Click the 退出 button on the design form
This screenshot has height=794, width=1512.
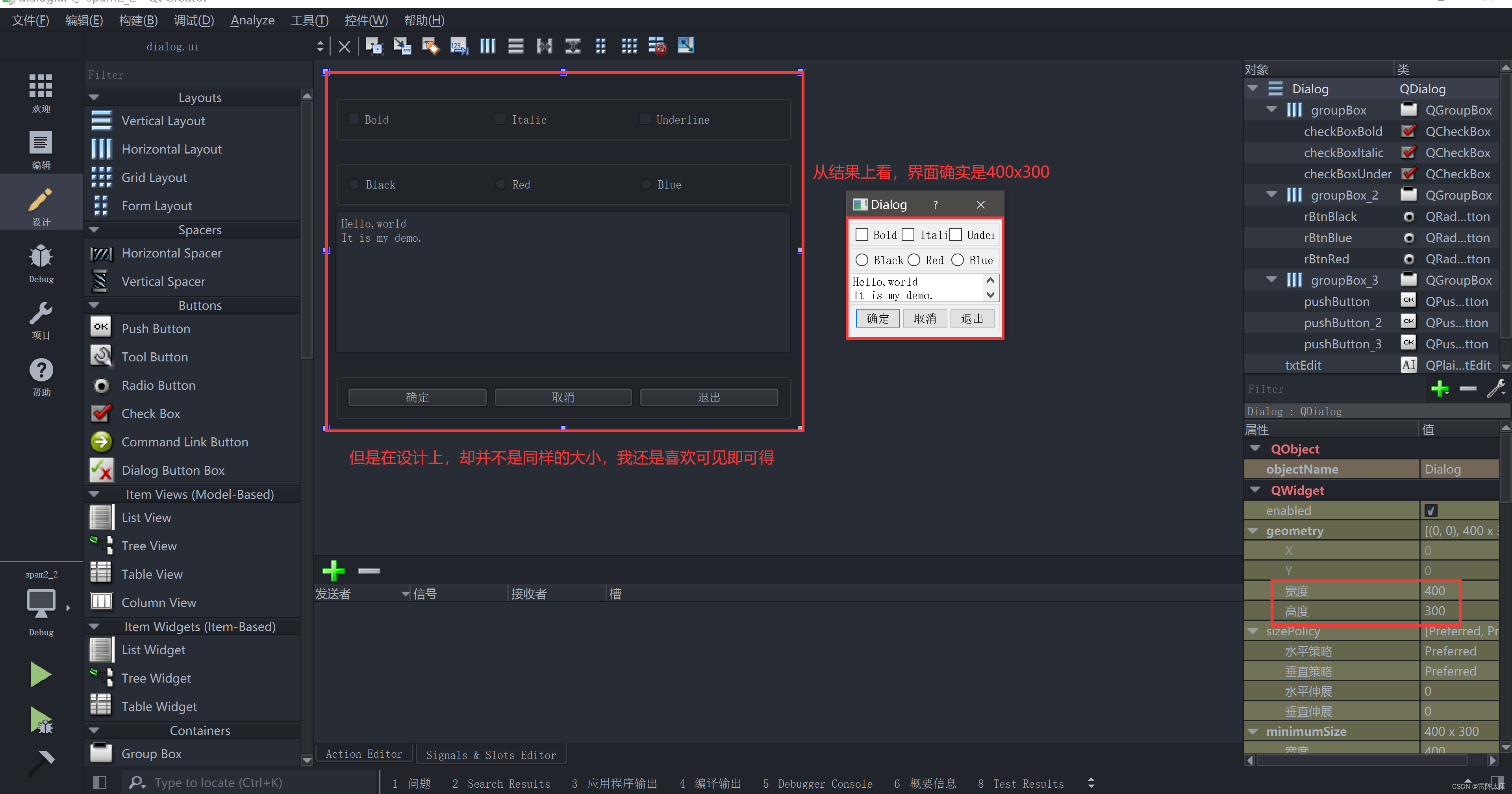708,397
